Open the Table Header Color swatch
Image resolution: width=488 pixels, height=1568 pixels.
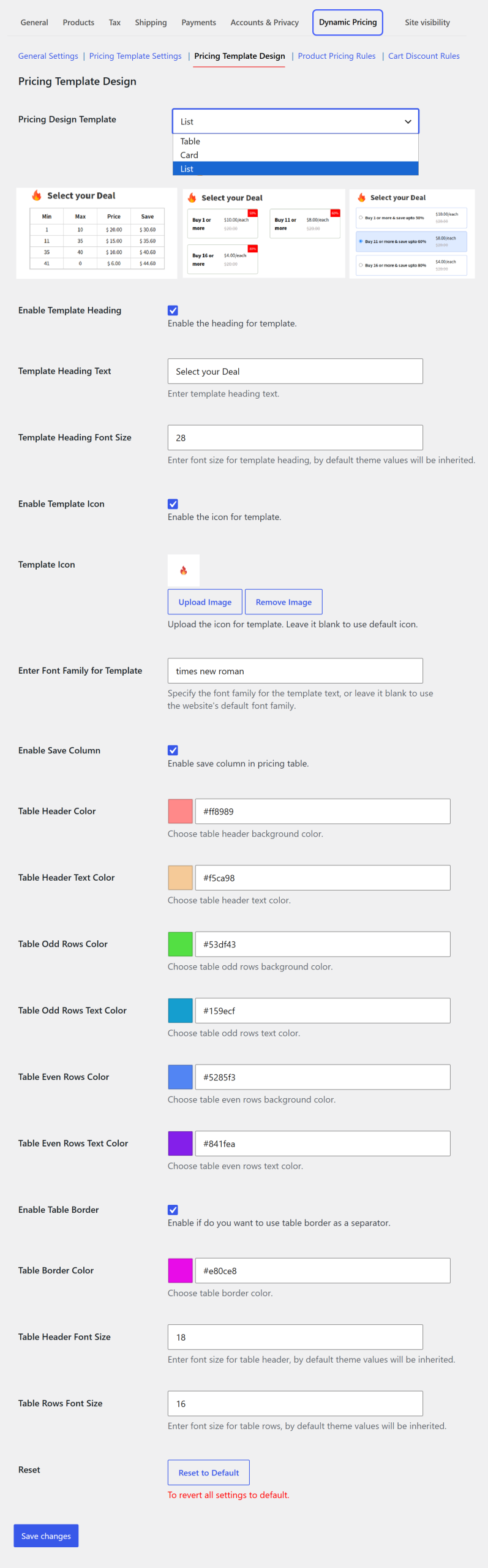[x=181, y=811]
